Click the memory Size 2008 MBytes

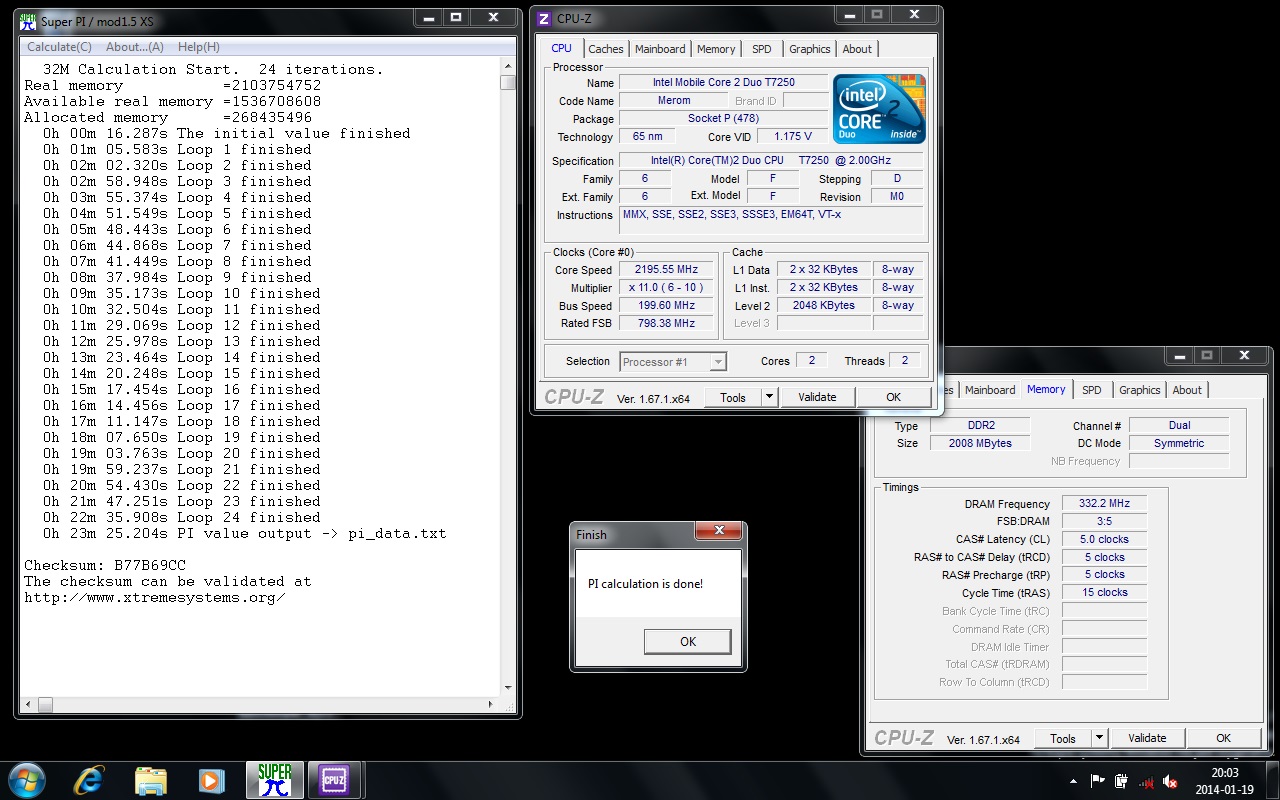click(980, 444)
